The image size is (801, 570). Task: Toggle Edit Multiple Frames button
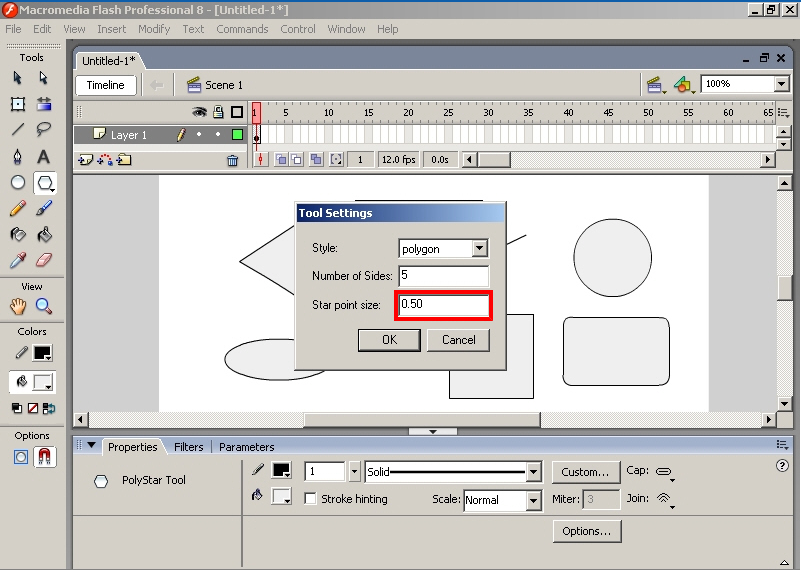[x=316, y=160]
